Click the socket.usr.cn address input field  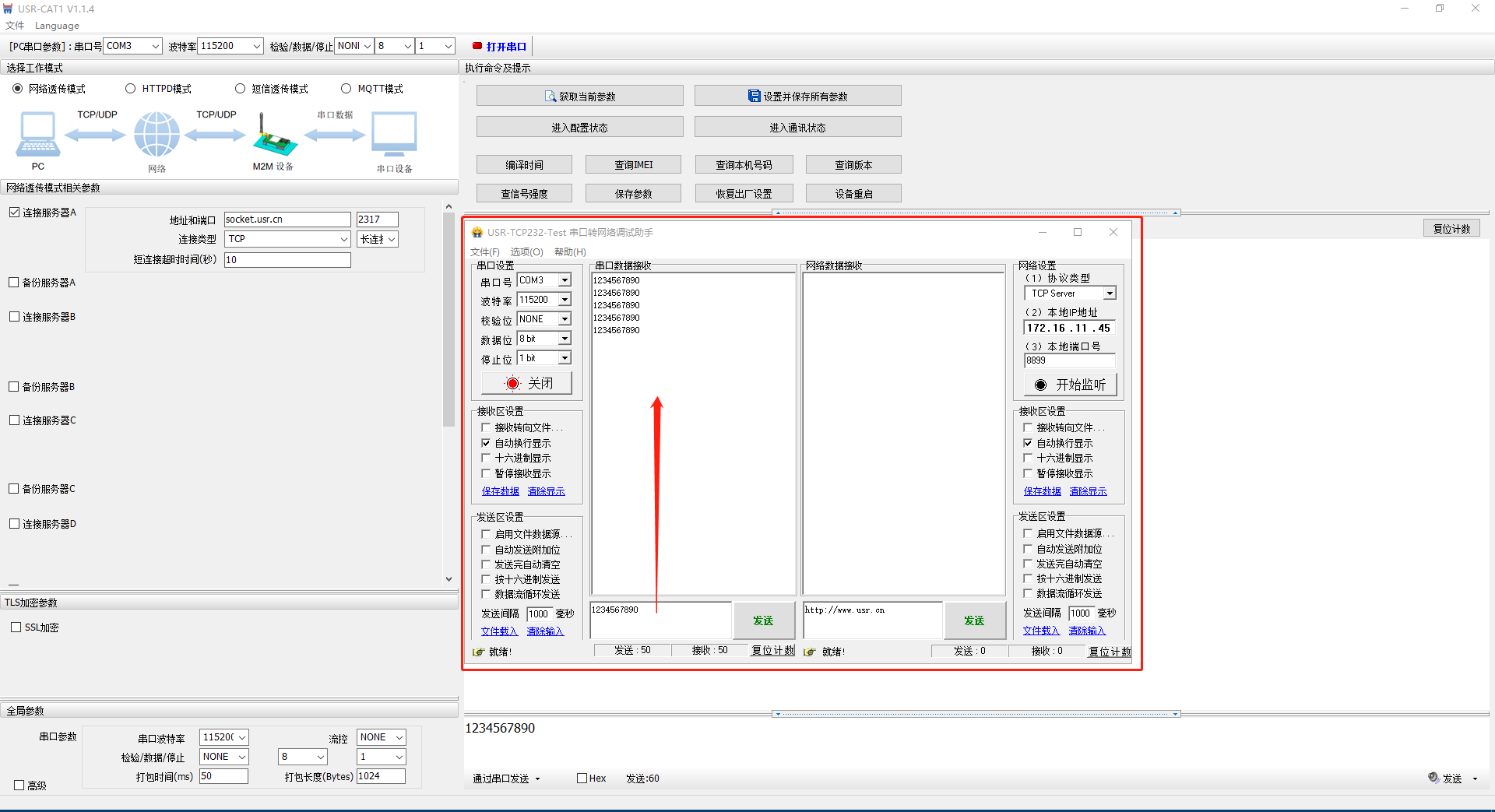pos(287,220)
